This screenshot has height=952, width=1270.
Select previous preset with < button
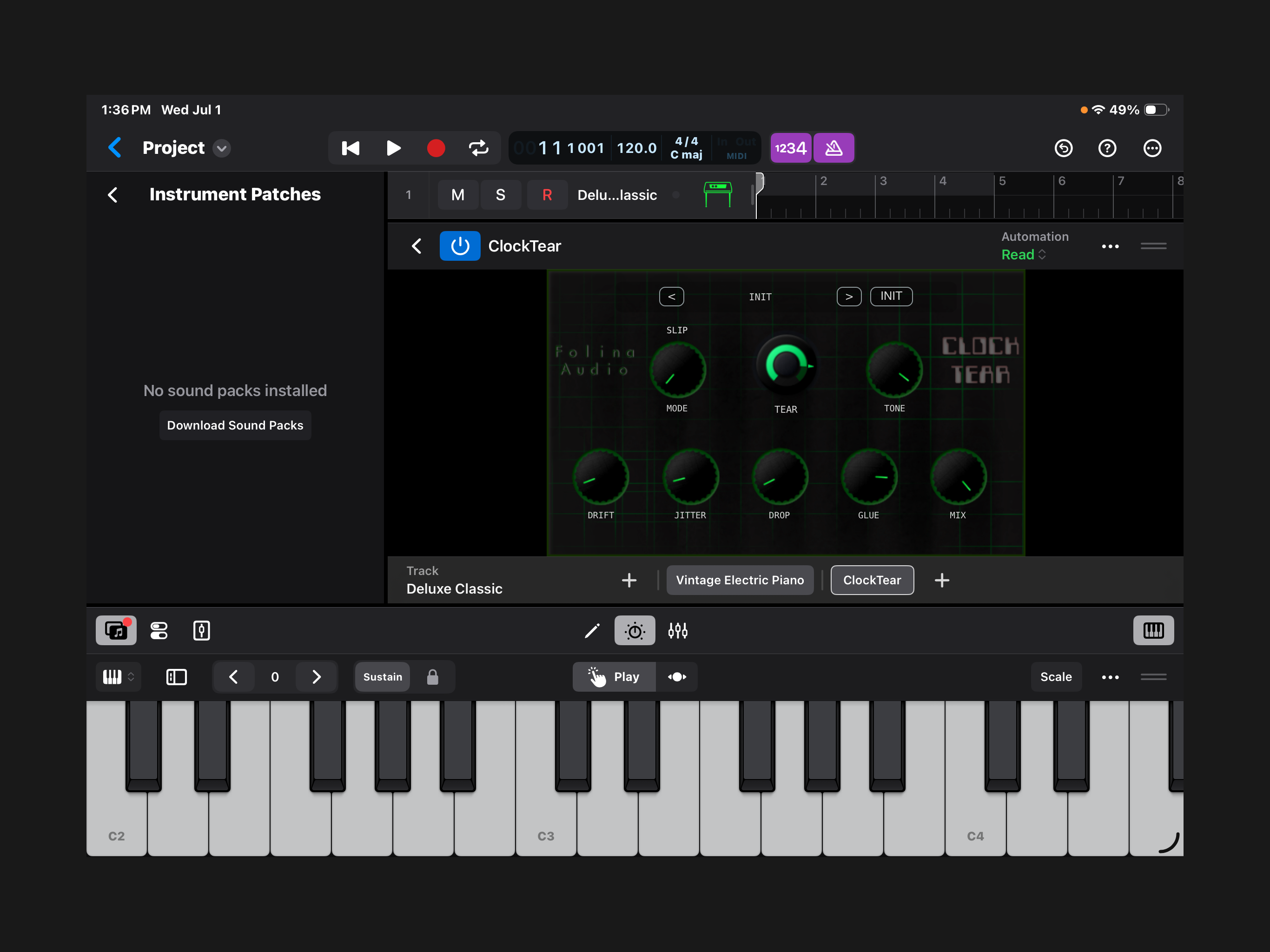[672, 296]
